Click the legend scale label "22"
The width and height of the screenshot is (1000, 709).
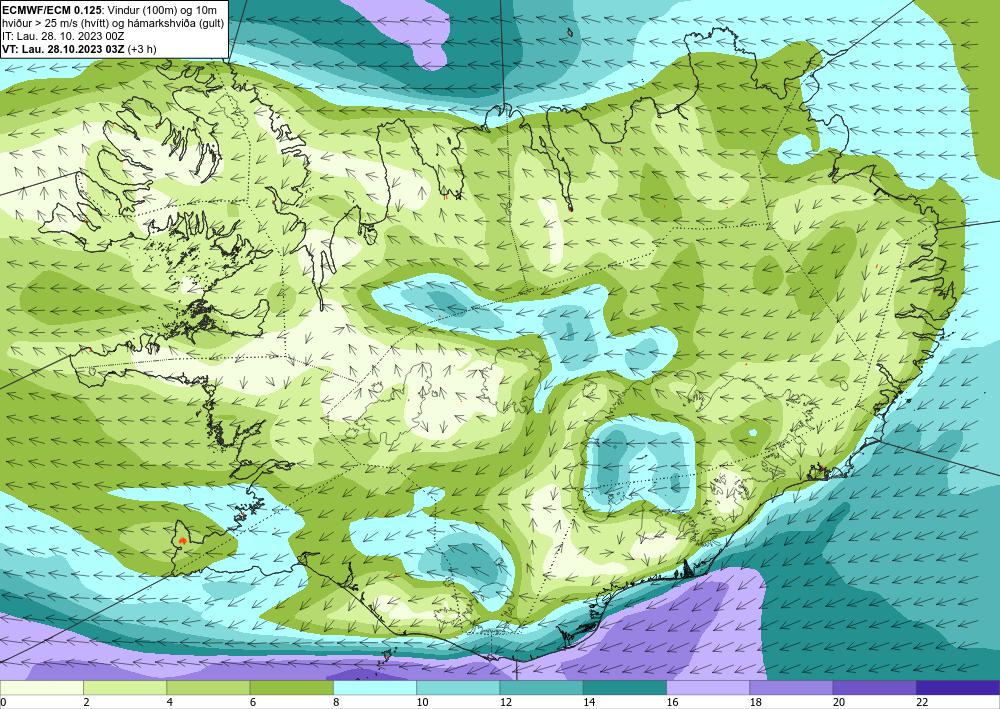(922, 702)
